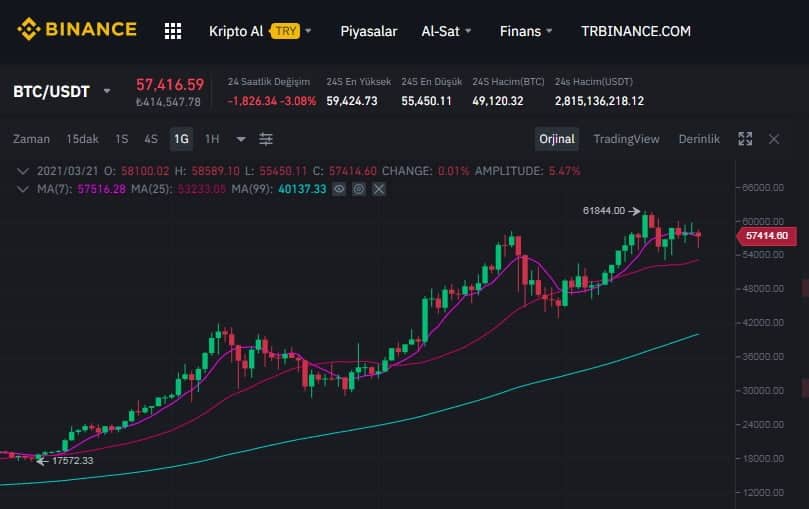Open moving average settings icon
This screenshot has height=509, width=809.
[x=359, y=188]
